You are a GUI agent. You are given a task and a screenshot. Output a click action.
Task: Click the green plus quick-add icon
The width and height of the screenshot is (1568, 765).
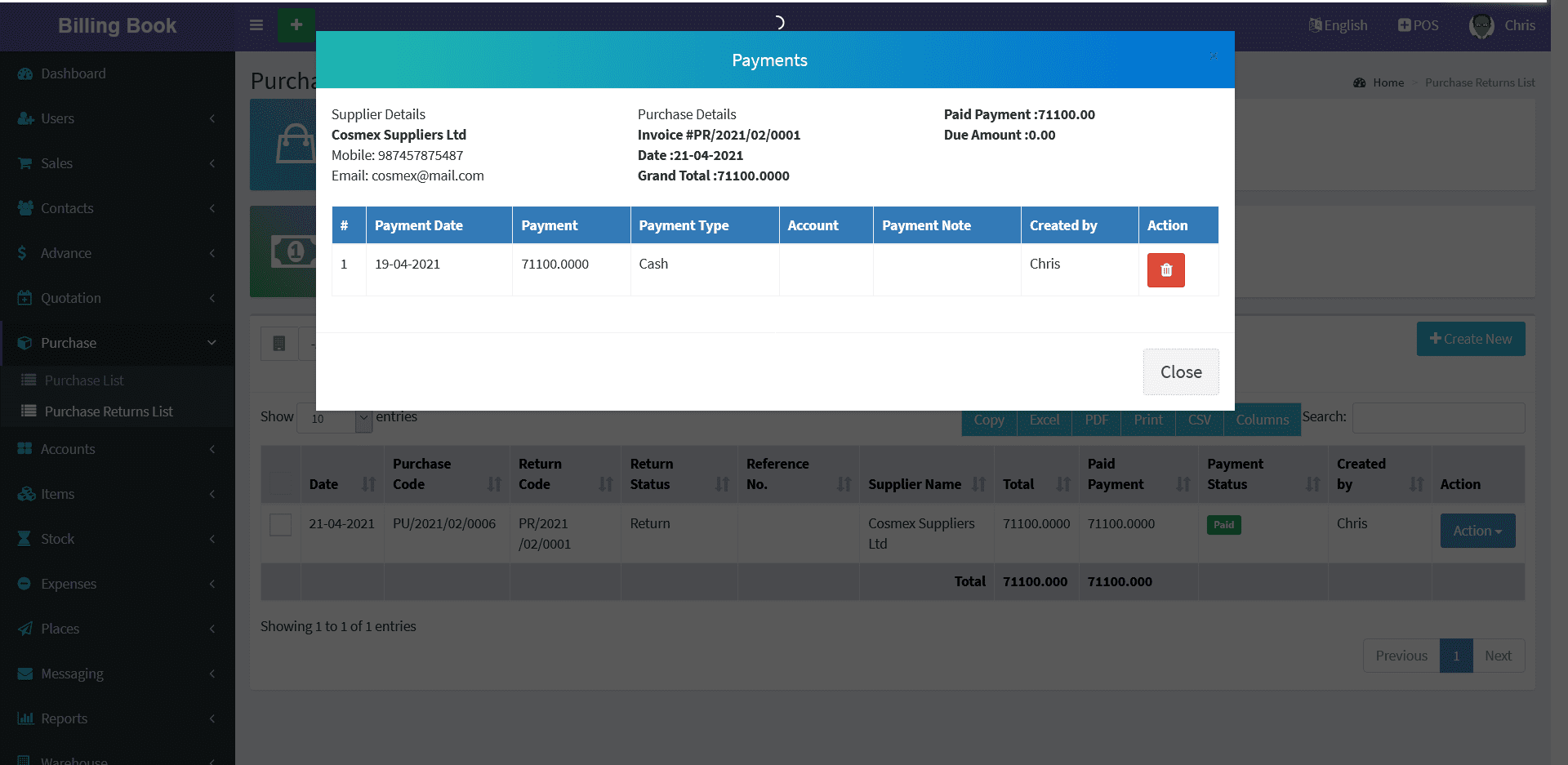click(296, 25)
